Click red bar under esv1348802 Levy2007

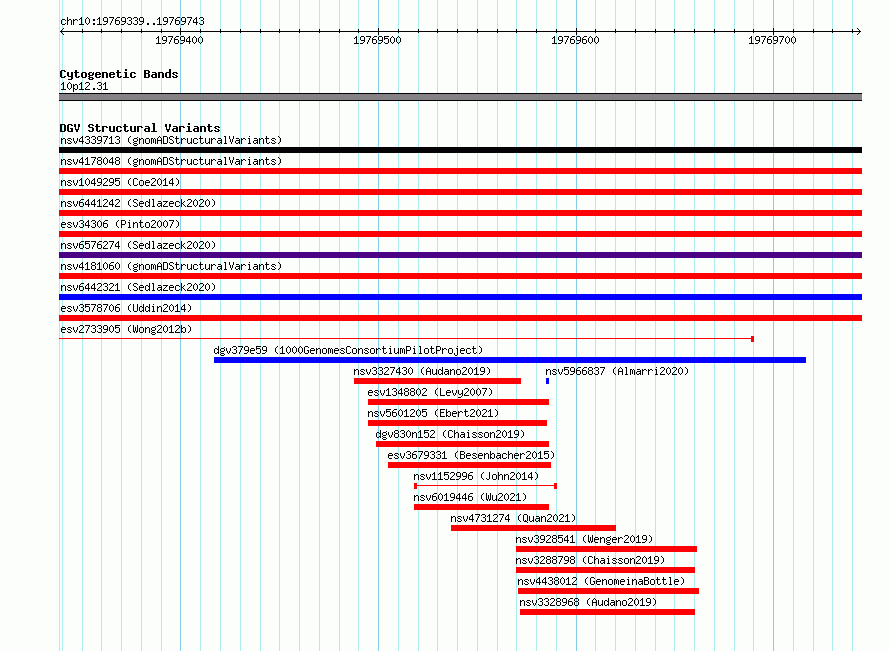[458, 402]
